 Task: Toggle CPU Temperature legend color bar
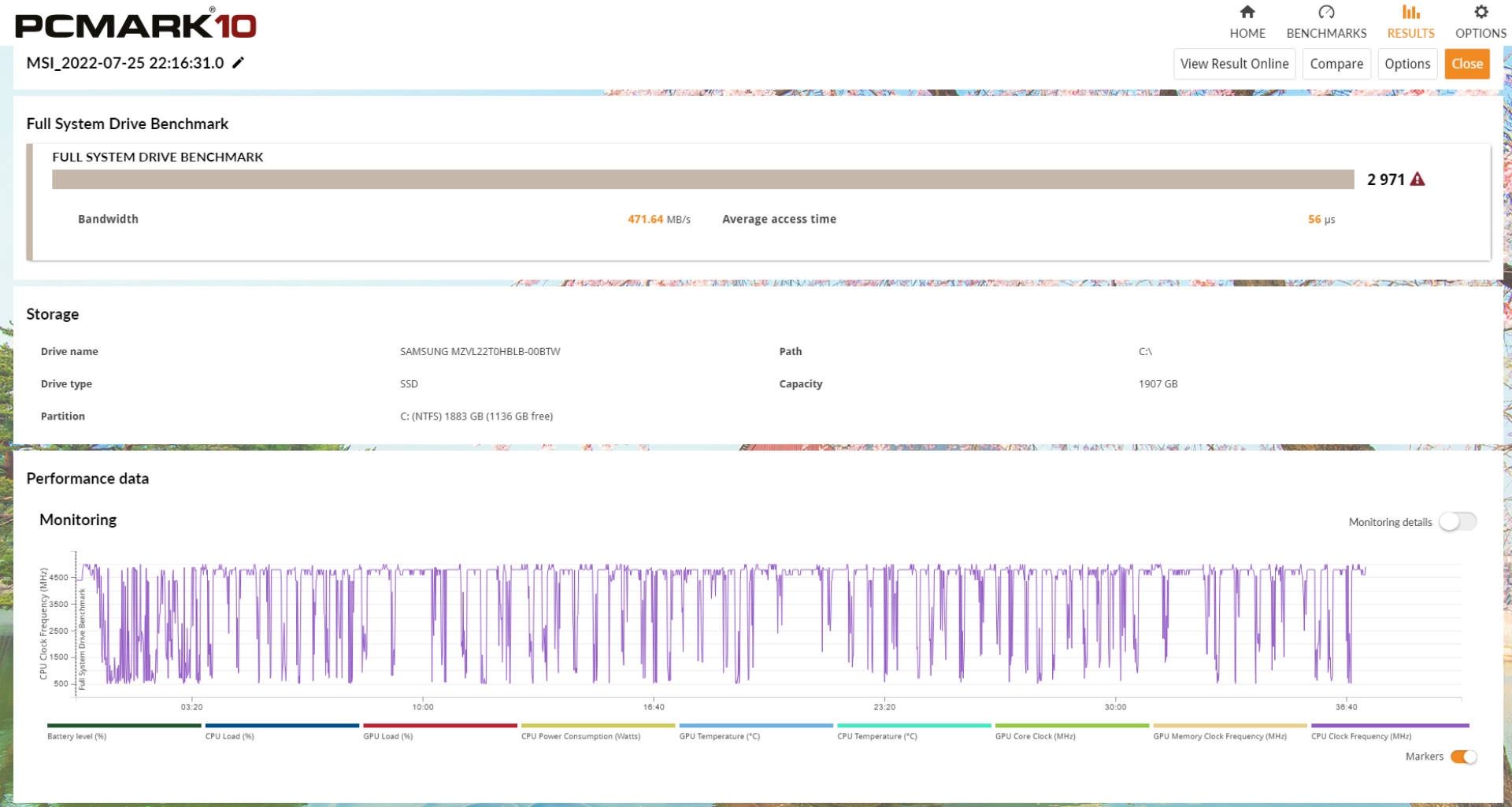click(914, 725)
